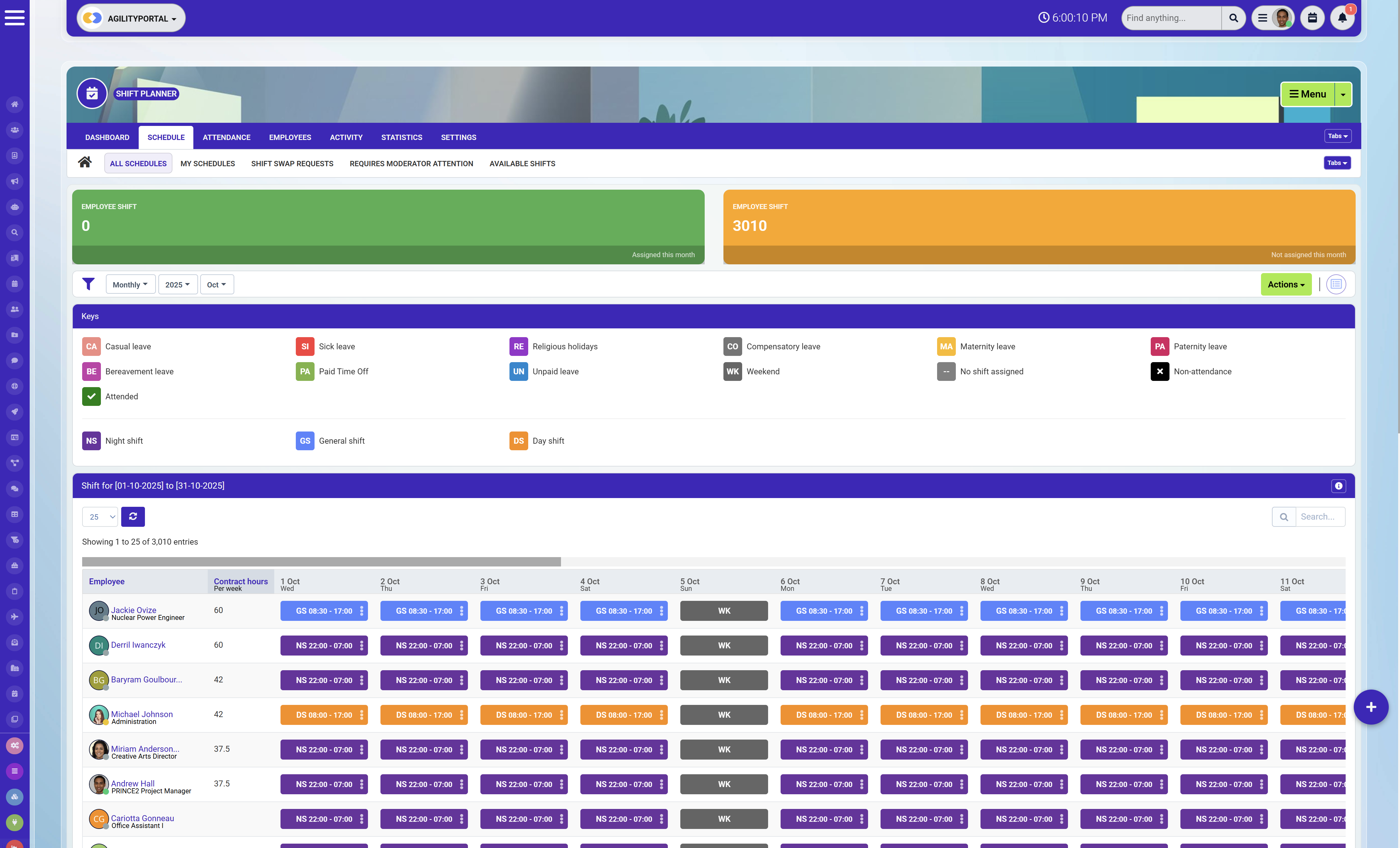Click the info icon in Shift header
The height and width of the screenshot is (848, 1400).
coord(1338,486)
